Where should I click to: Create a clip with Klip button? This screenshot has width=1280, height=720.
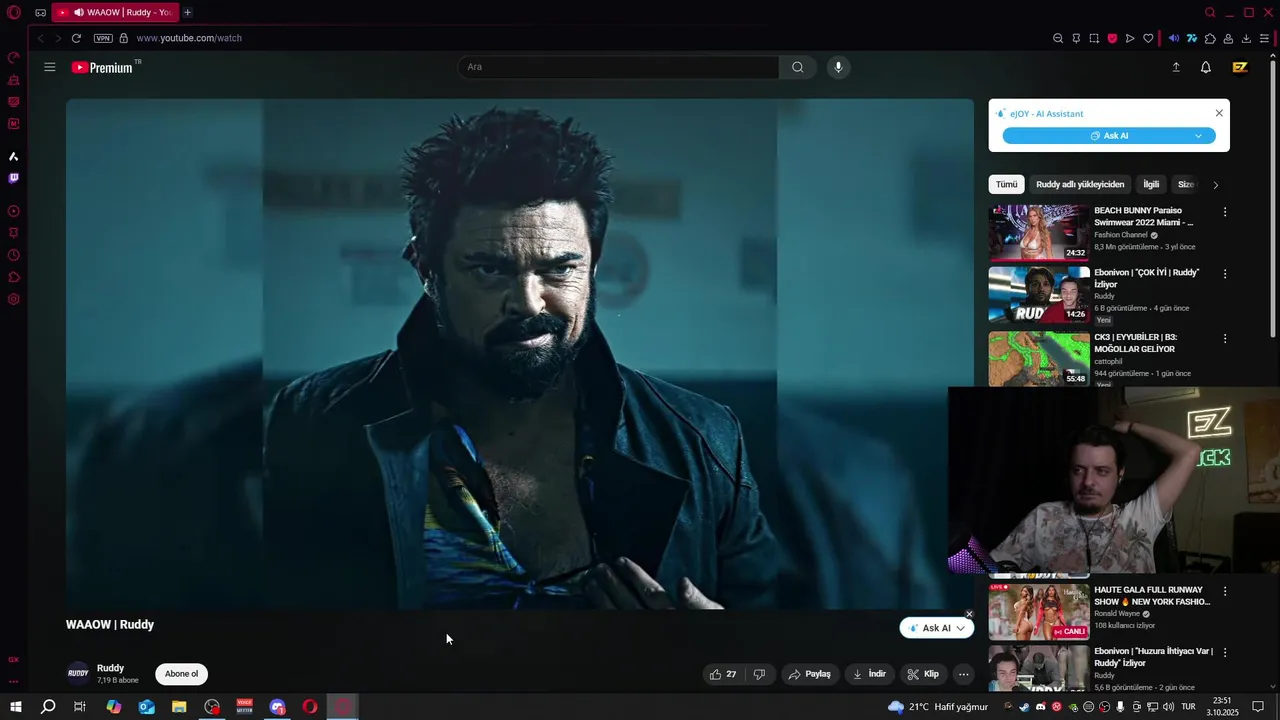[x=923, y=674]
